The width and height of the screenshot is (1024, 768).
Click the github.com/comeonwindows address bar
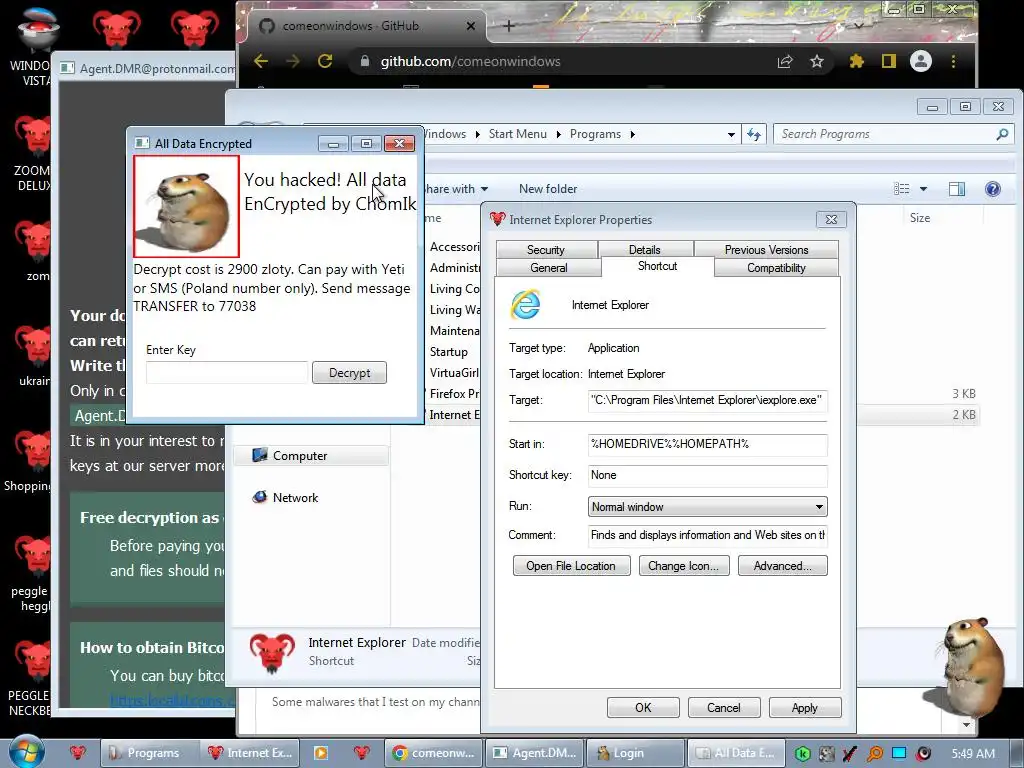click(470, 61)
